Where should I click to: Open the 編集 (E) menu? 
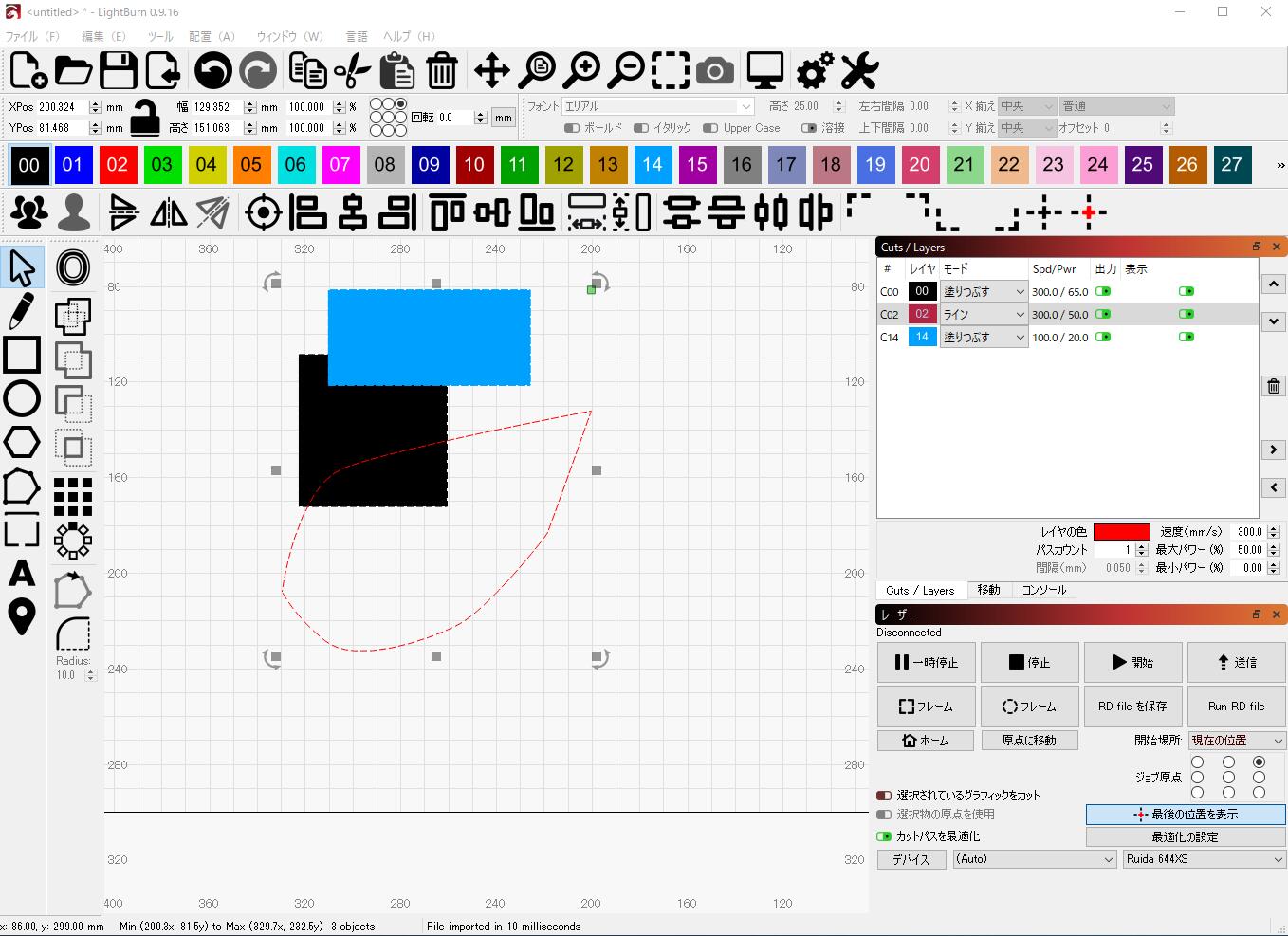pos(103,36)
